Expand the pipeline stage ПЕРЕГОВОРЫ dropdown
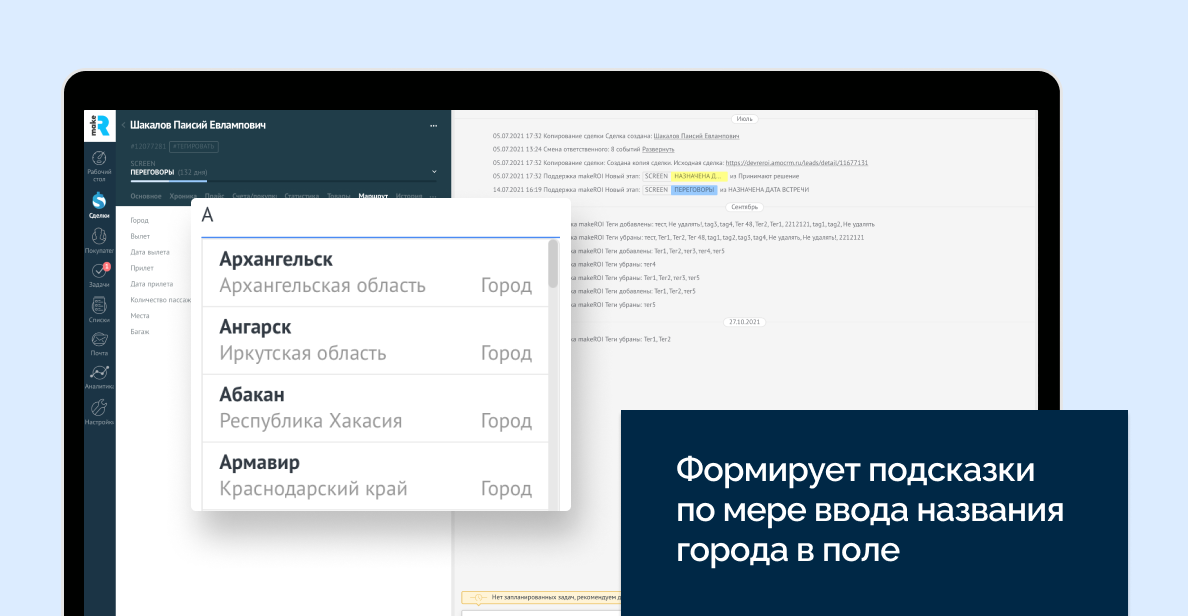 434,172
